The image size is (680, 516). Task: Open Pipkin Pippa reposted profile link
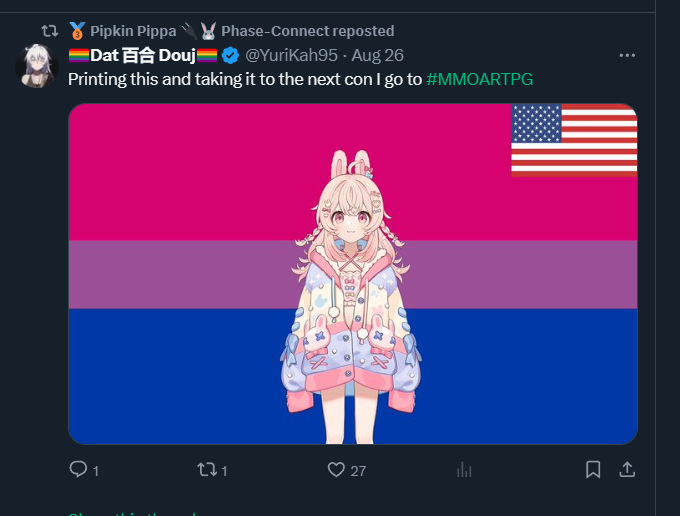[x=231, y=31]
